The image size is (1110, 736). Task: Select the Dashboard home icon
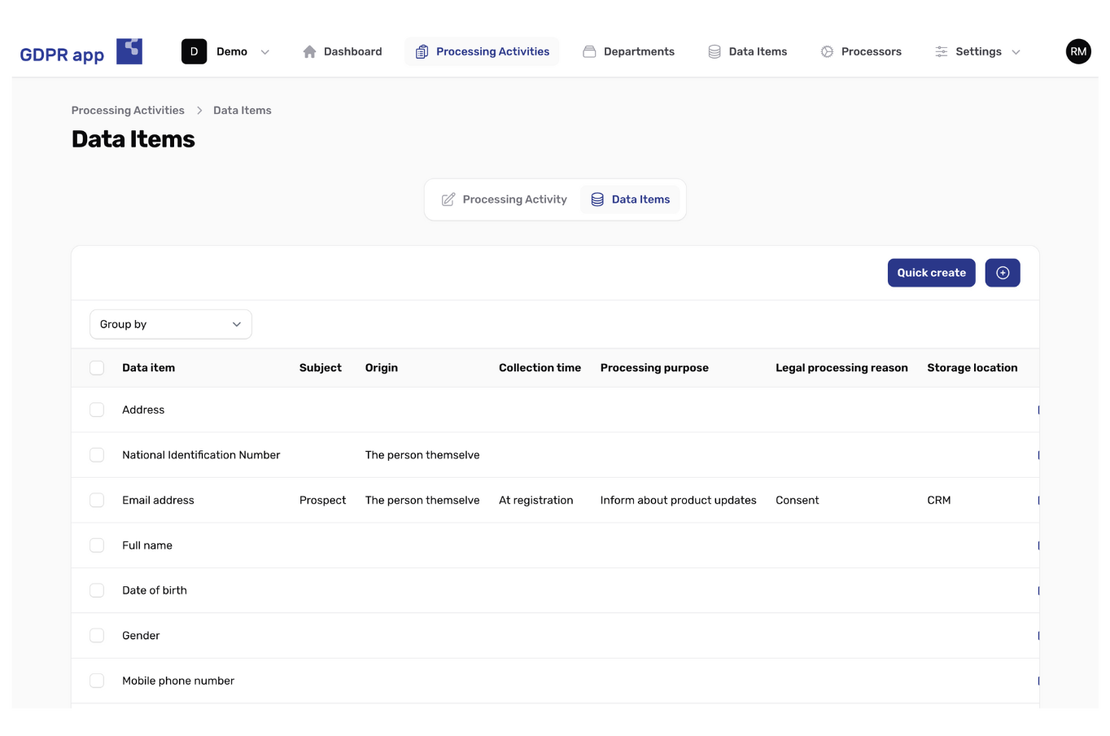(309, 50)
